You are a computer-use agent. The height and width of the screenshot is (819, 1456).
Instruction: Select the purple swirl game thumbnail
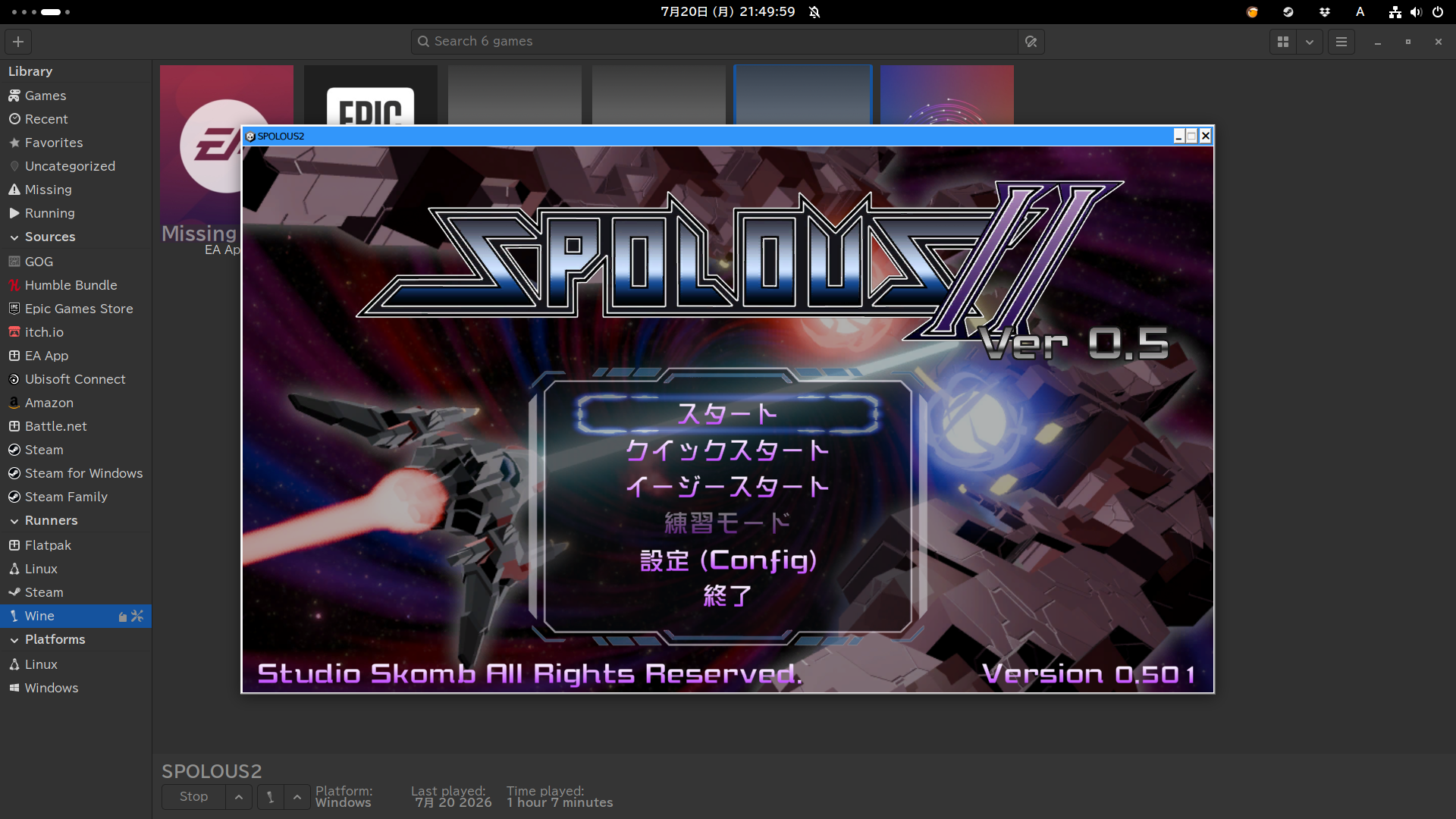tap(947, 95)
